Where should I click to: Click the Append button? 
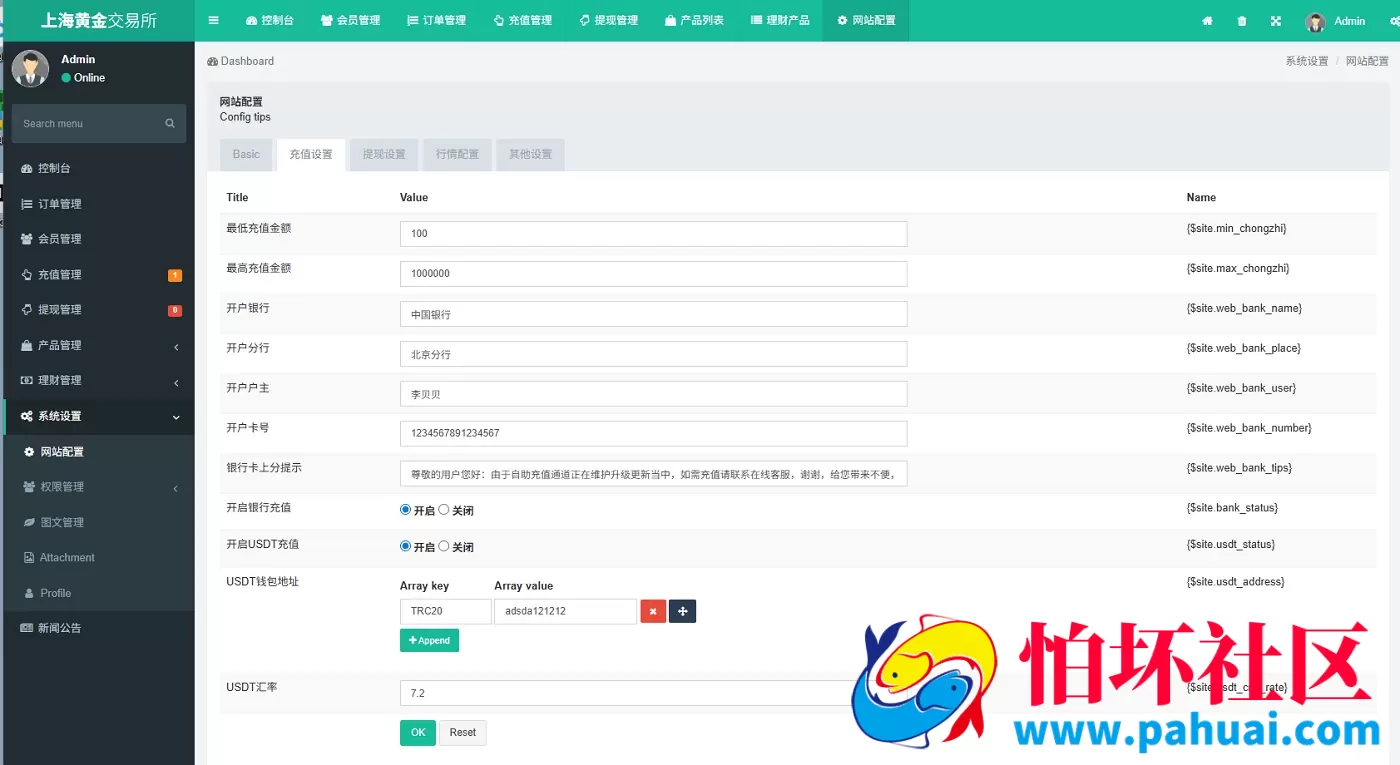coord(429,640)
